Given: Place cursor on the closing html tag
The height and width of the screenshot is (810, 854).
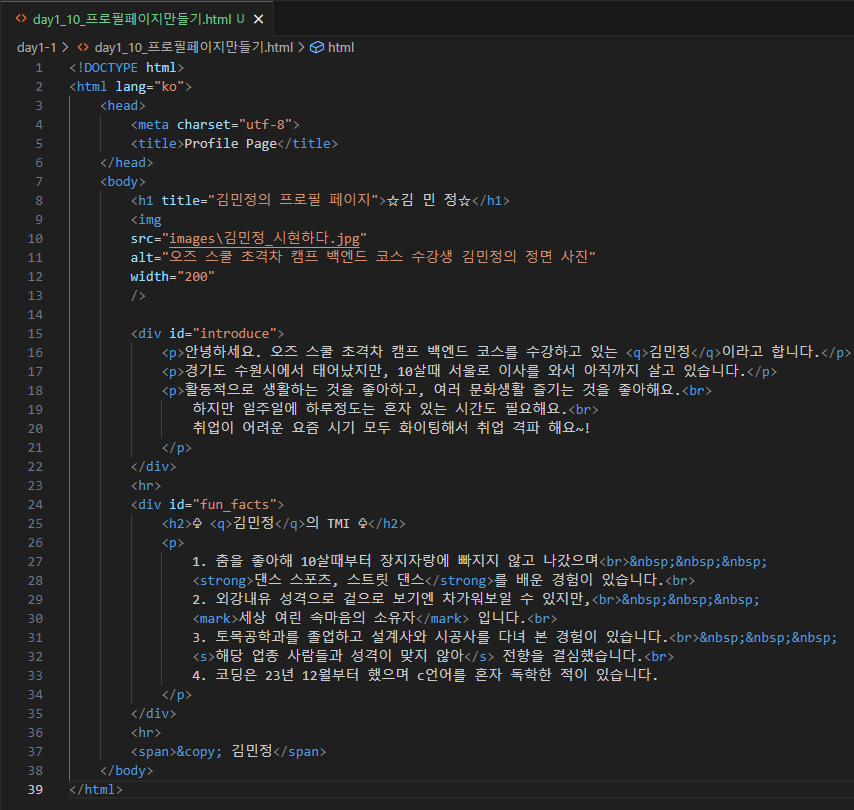Looking at the screenshot, I should tap(96, 789).
